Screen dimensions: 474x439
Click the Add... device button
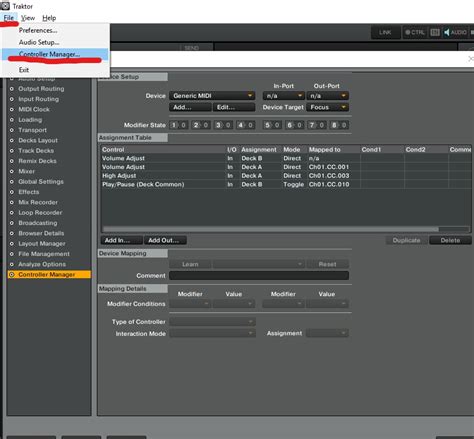(x=190, y=107)
